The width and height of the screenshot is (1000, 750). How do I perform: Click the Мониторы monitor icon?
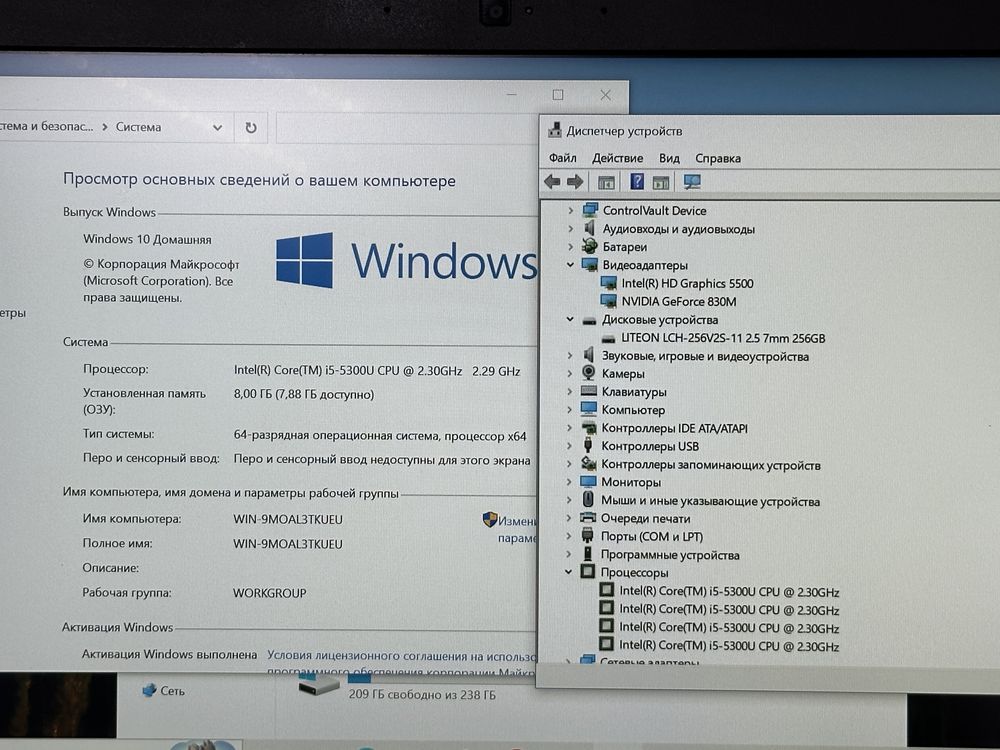click(588, 482)
